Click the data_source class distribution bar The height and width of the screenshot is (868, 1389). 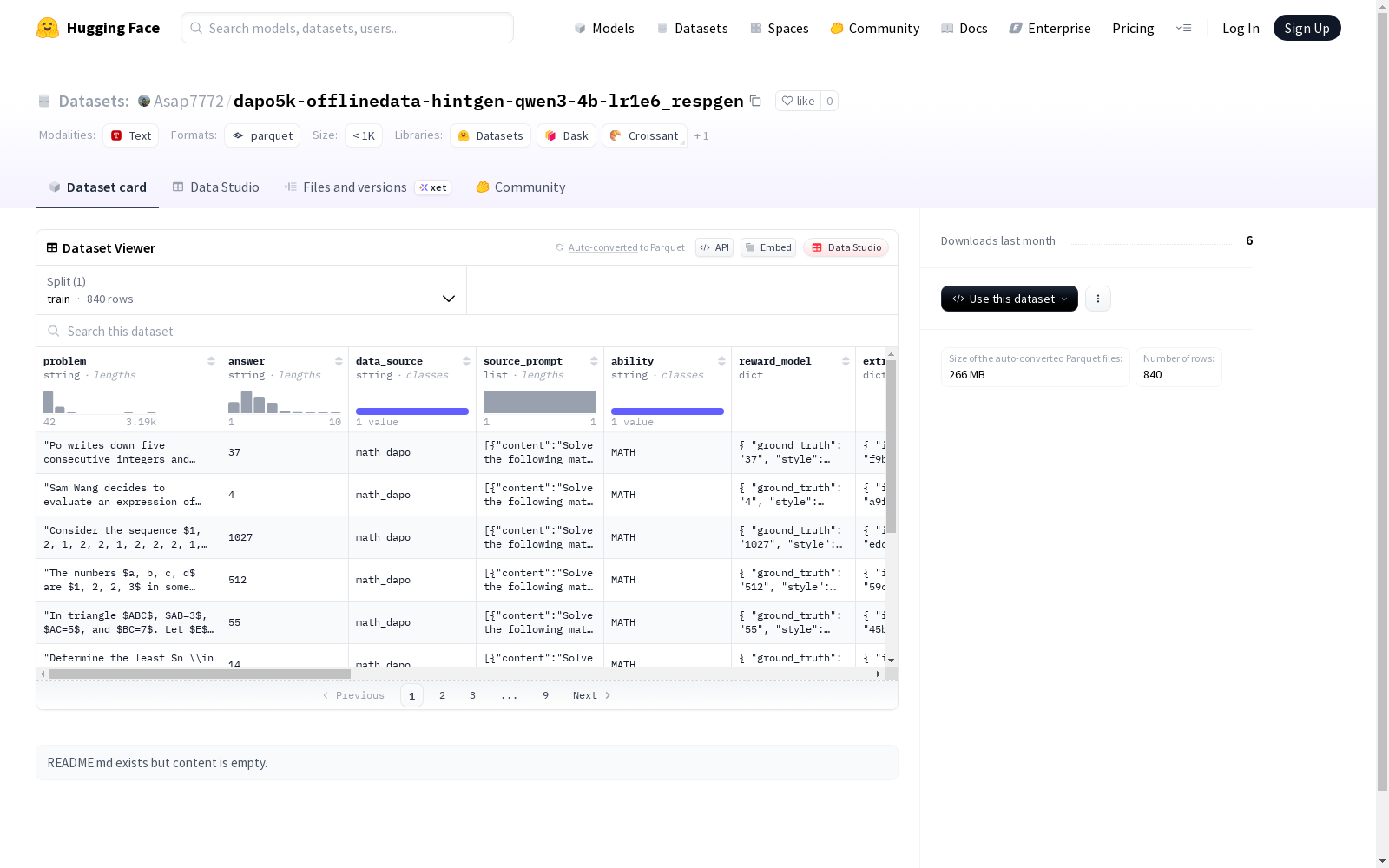click(412, 411)
